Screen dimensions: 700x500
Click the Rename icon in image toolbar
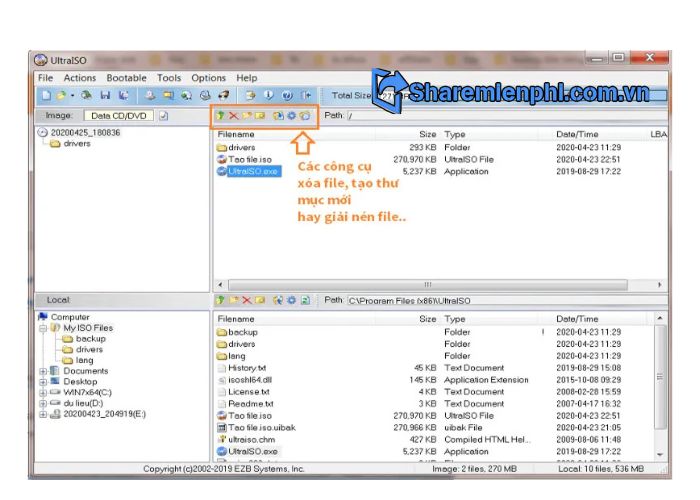pyautogui.click(x=260, y=116)
